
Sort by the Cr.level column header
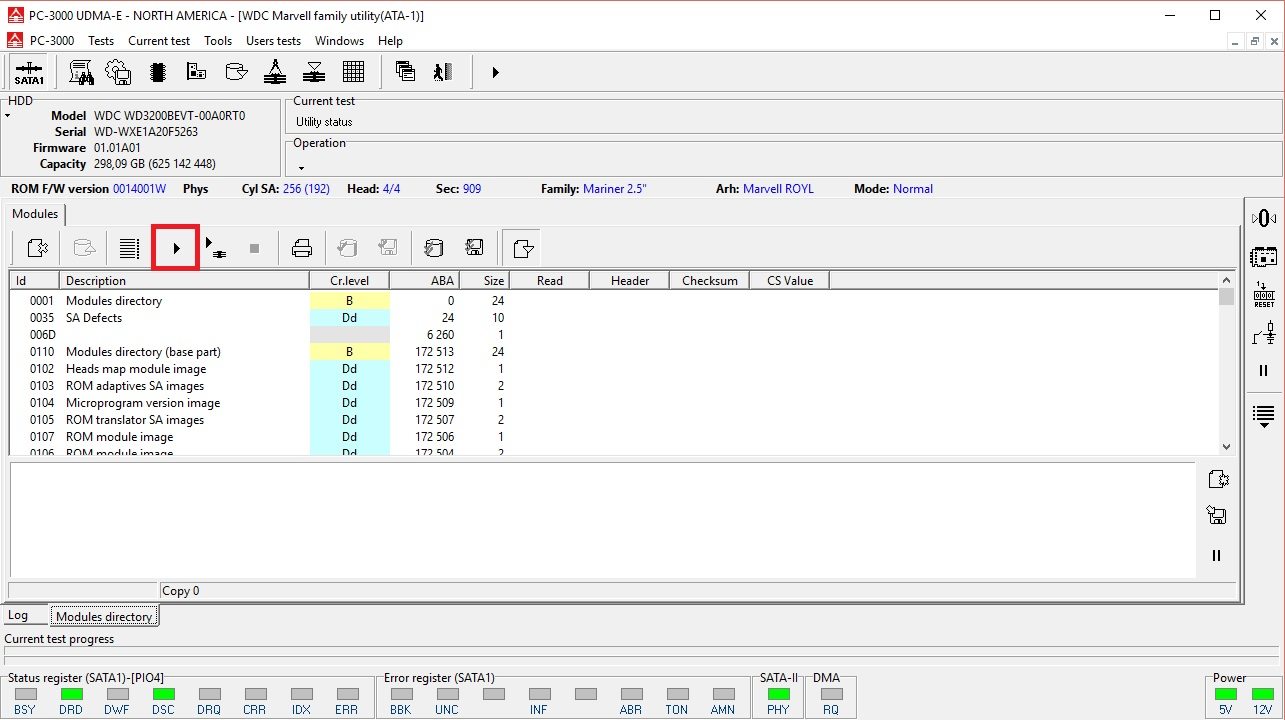point(350,281)
